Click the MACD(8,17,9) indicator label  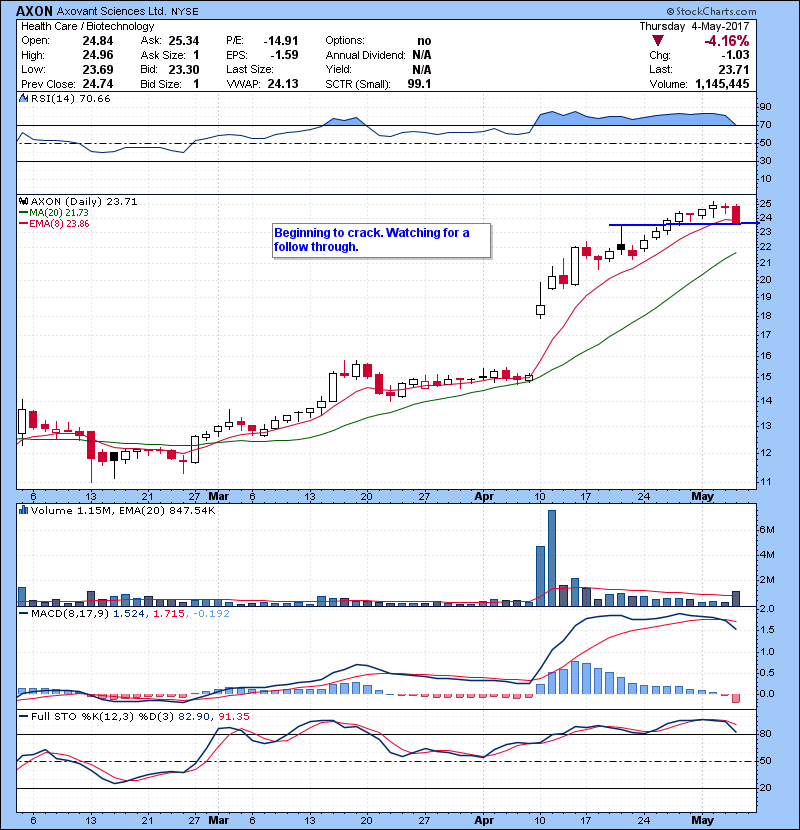pos(70,614)
